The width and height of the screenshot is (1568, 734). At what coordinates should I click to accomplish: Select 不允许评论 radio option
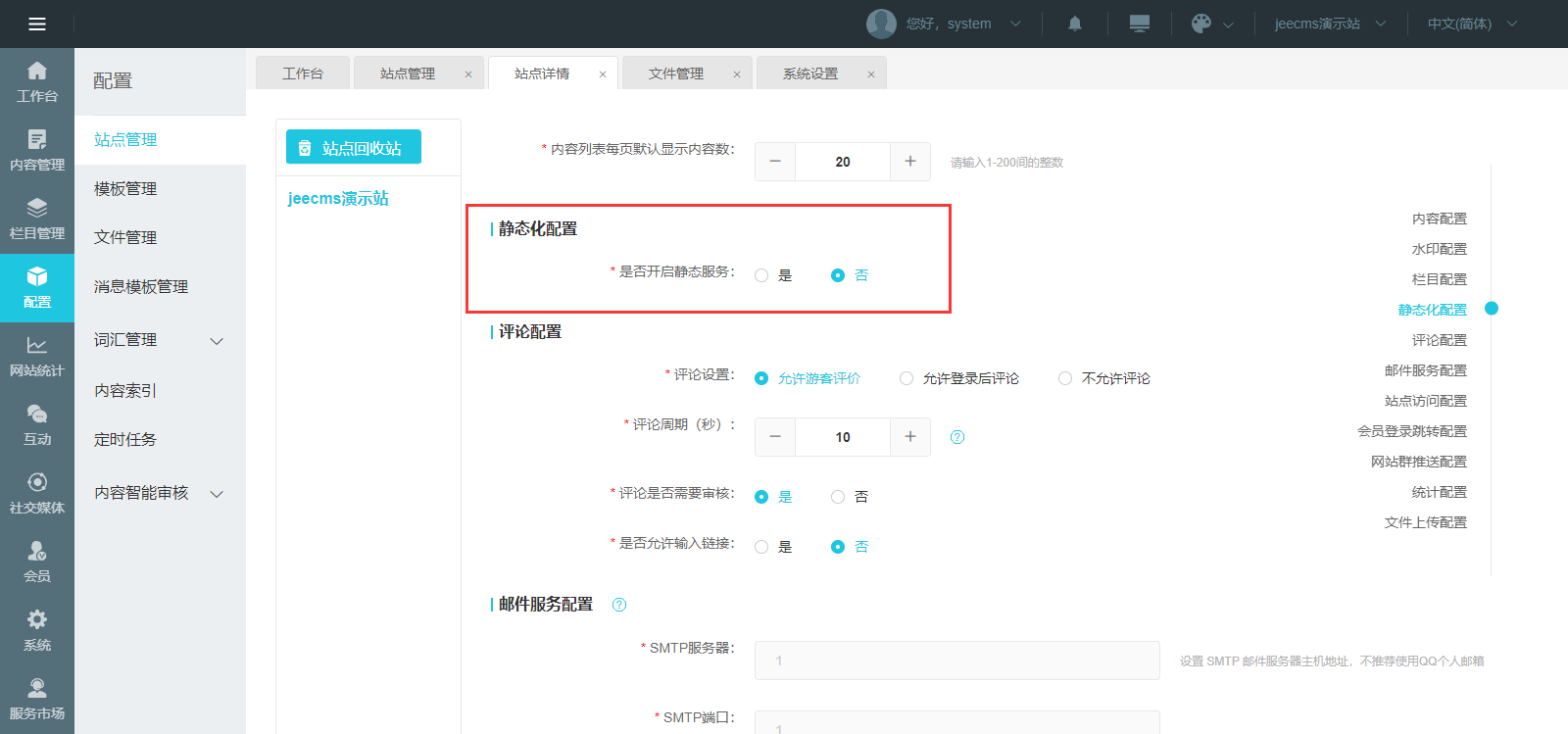(1065, 378)
